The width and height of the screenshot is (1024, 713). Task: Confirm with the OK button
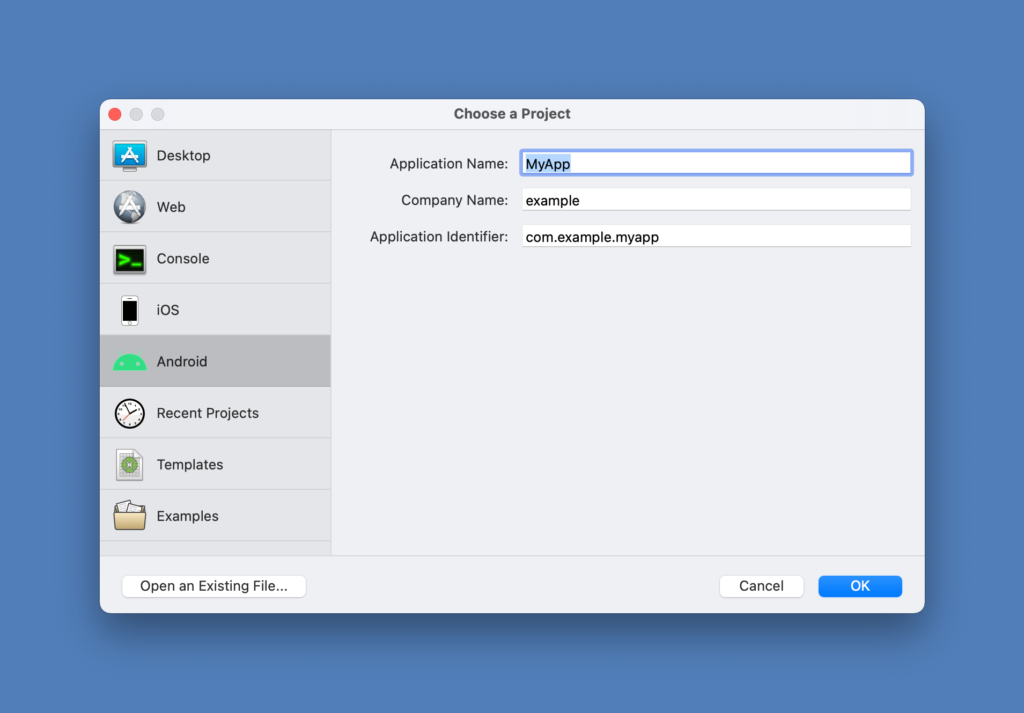pos(860,586)
